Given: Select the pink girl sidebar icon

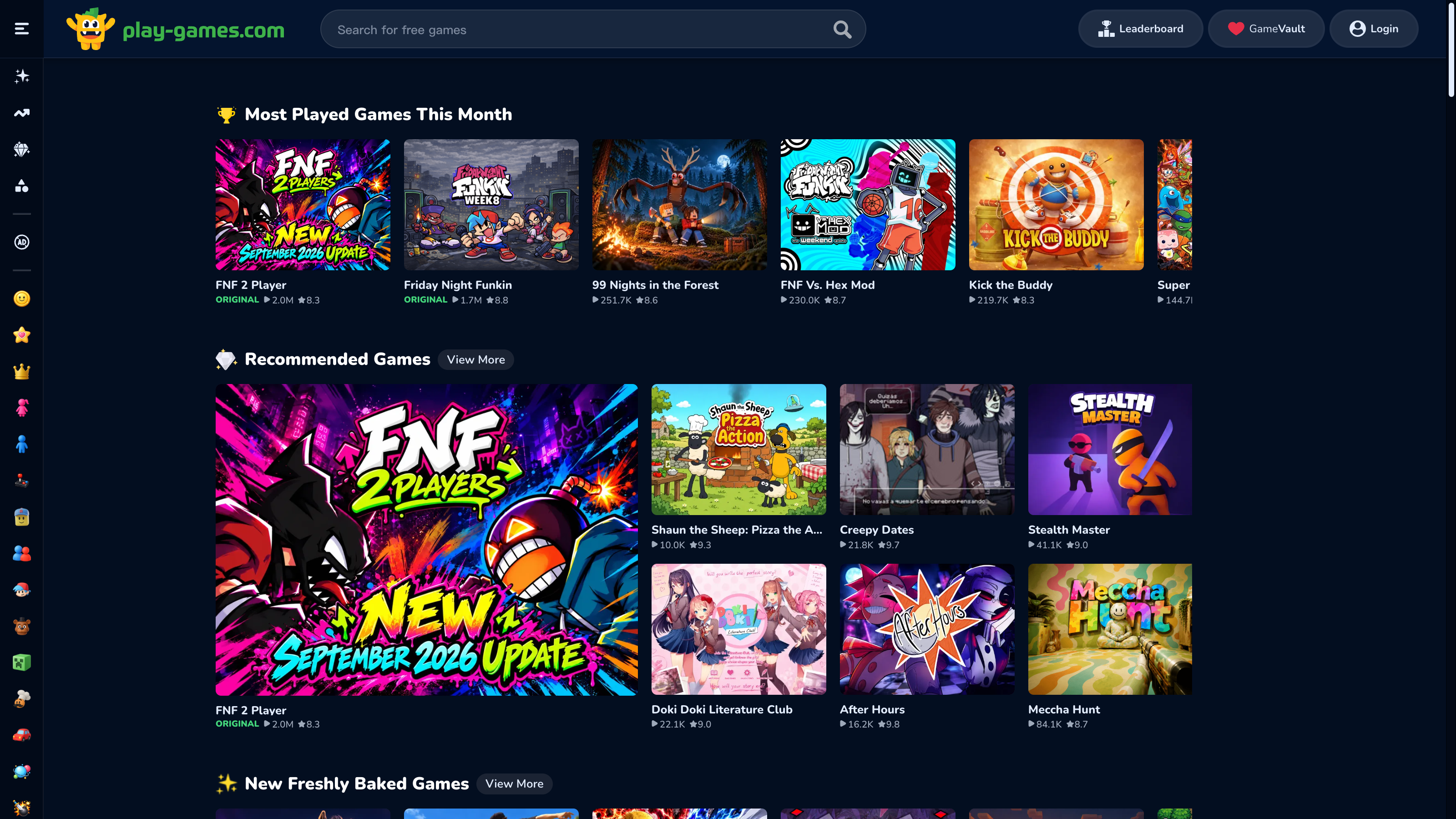Looking at the screenshot, I should (x=21, y=408).
